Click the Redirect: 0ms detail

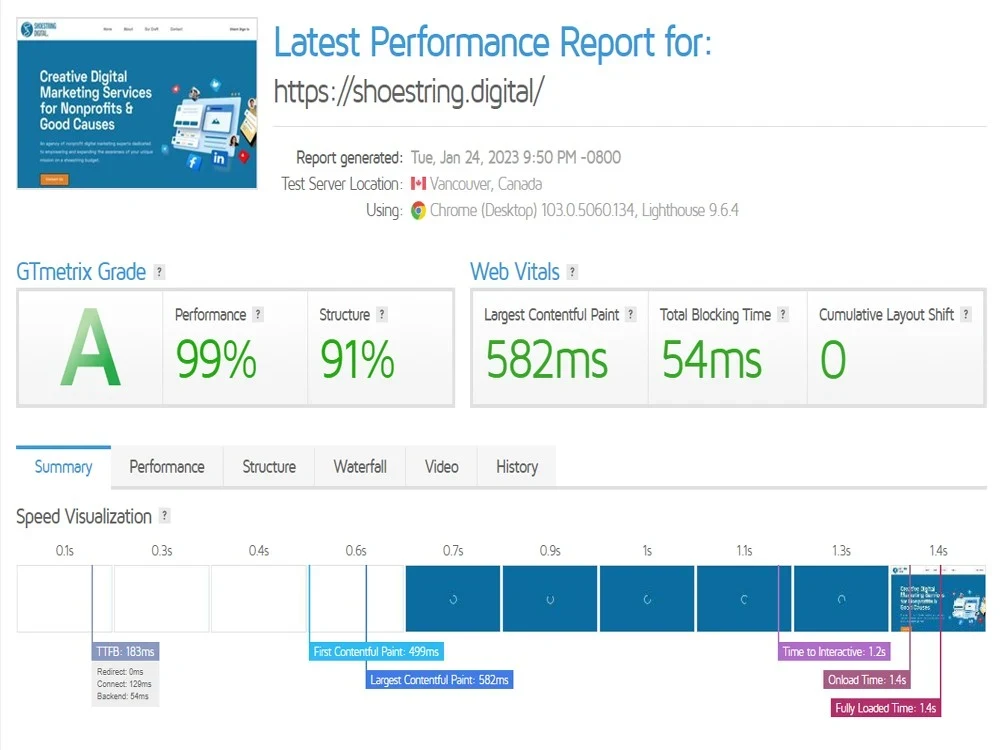[120, 672]
